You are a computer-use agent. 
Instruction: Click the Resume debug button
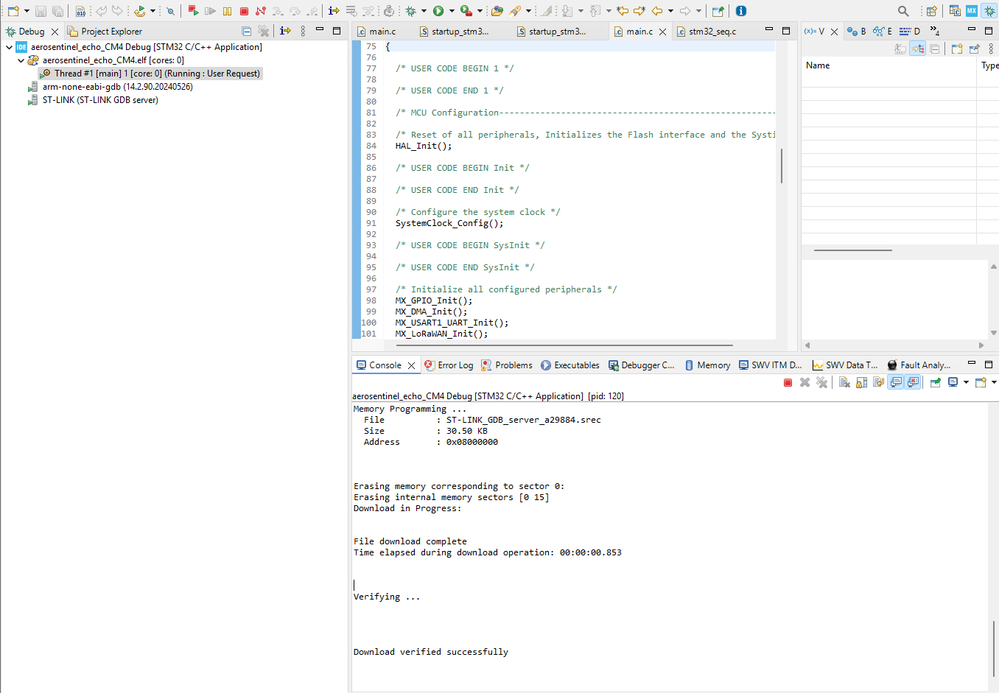click(210, 11)
